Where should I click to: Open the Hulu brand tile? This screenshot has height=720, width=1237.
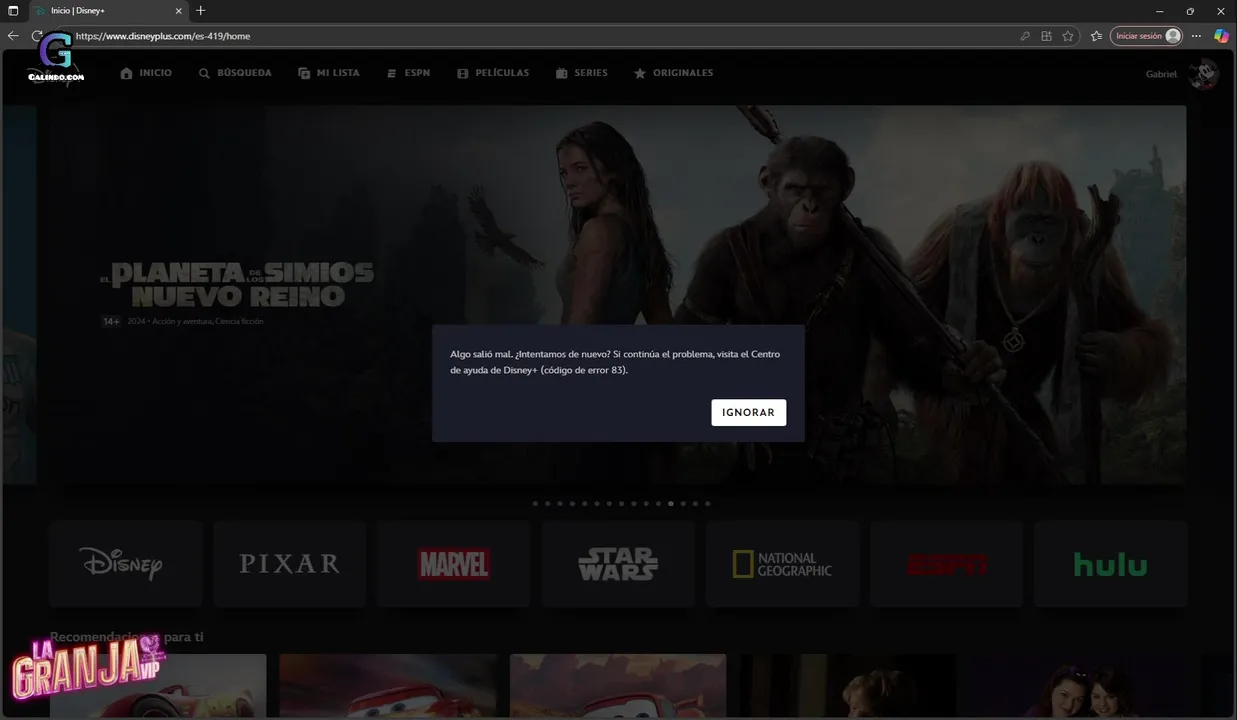pos(1110,564)
